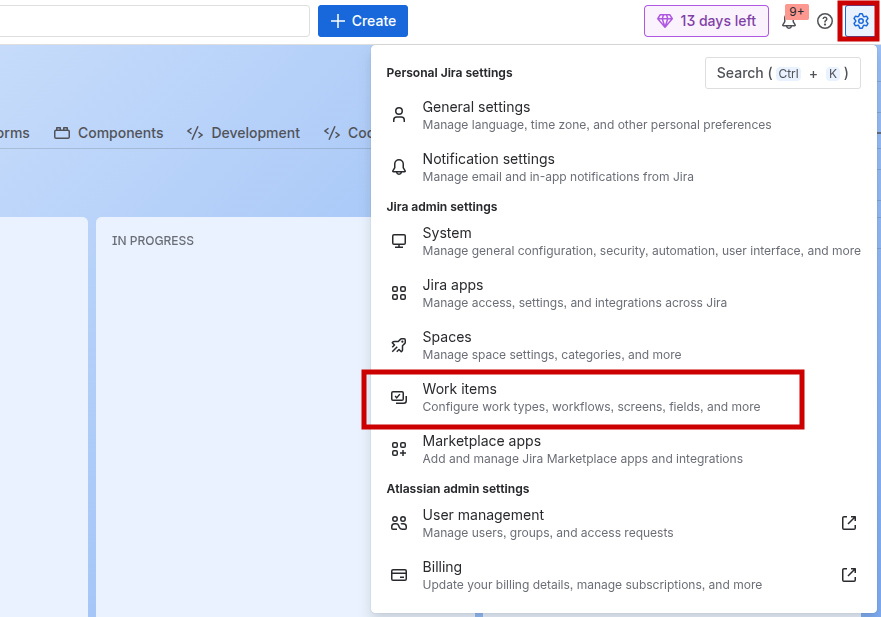Click the General settings person icon
This screenshot has height=617, width=881.
pyautogui.click(x=399, y=115)
